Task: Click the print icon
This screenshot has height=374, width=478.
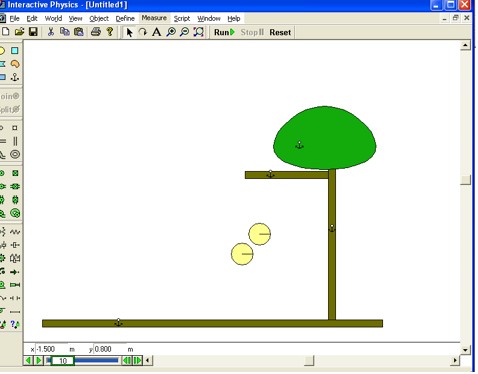Action: [x=96, y=32]
